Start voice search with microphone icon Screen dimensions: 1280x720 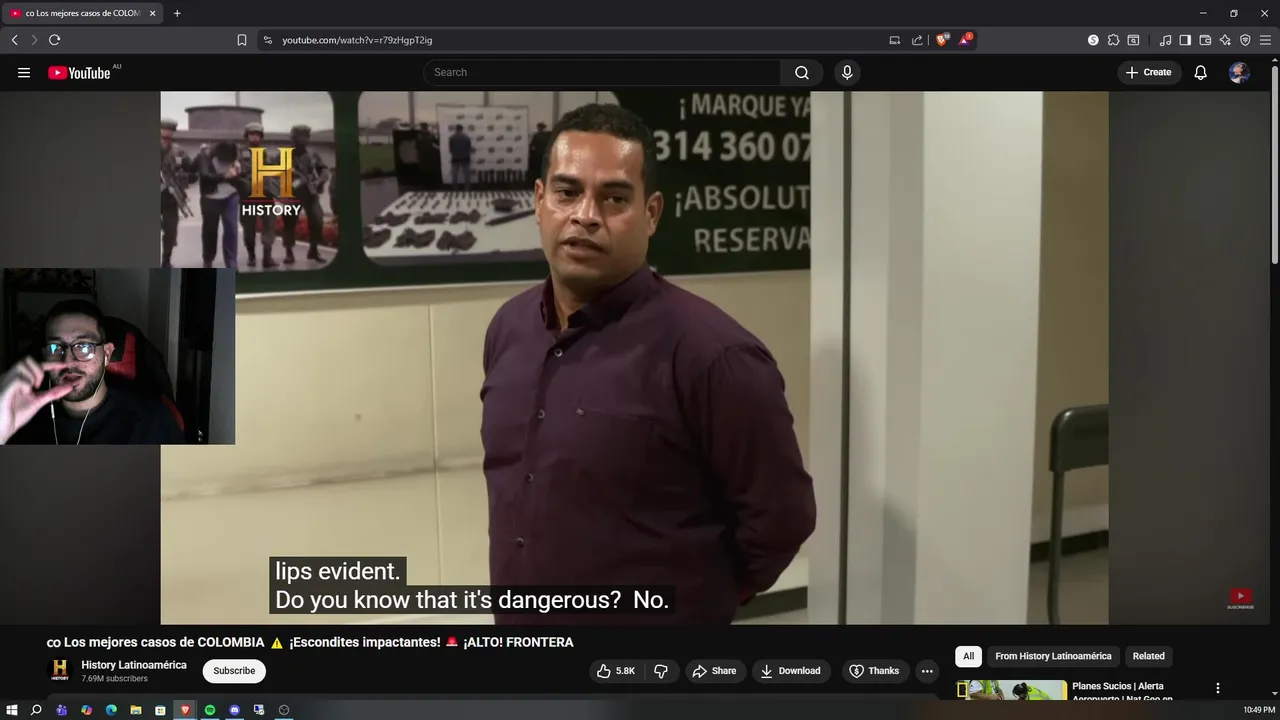pos(847,72)
